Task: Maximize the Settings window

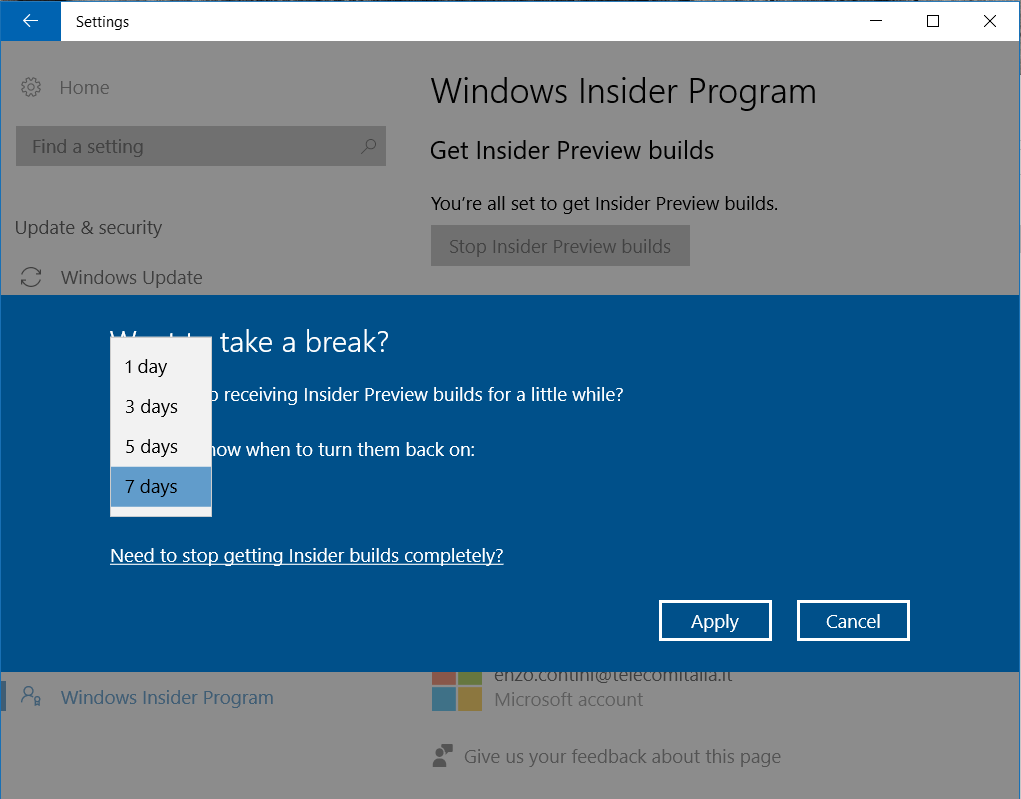Action: [x=932, y=21]
